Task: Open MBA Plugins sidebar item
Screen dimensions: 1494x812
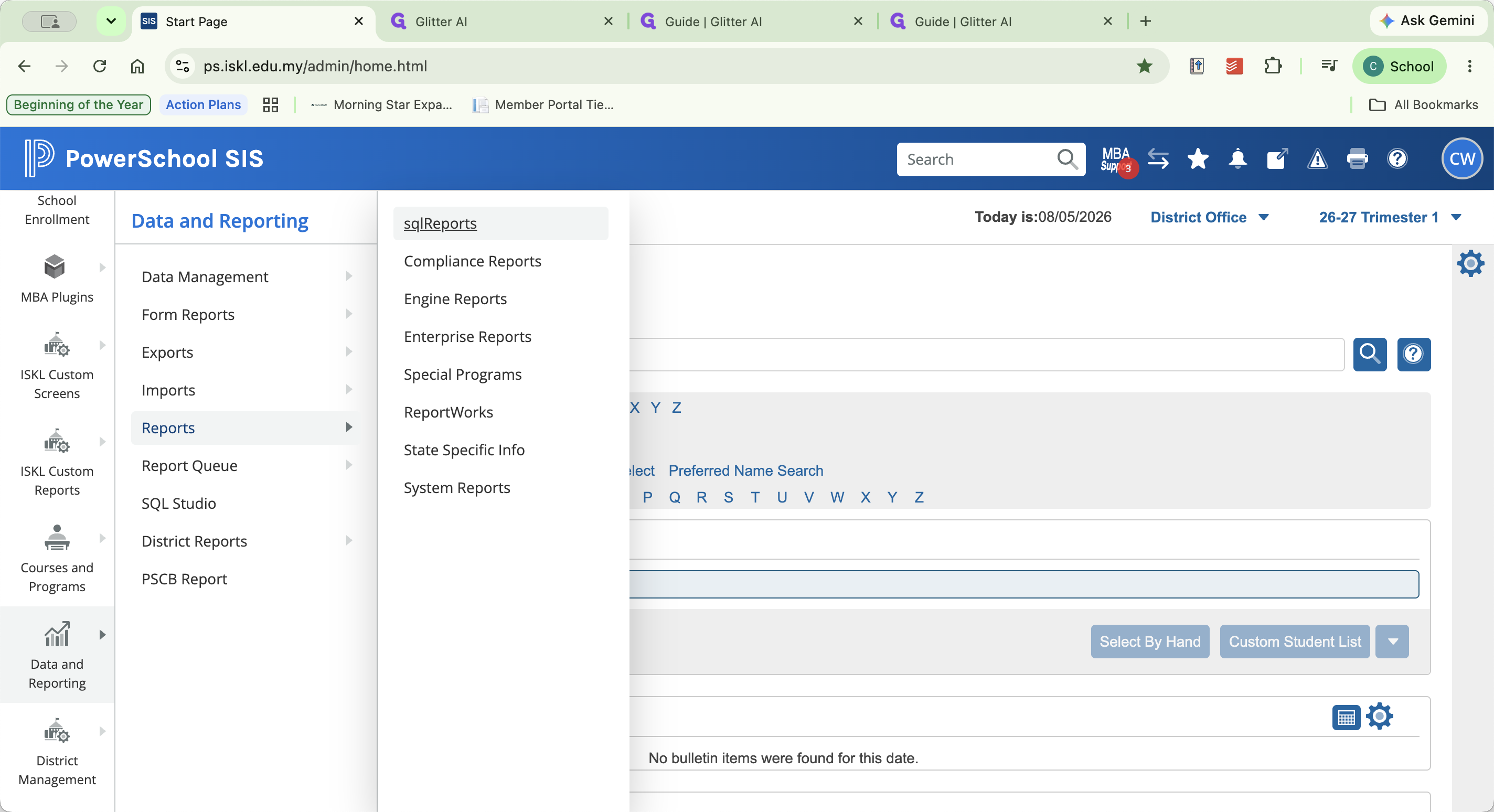Action: [57, 279]
